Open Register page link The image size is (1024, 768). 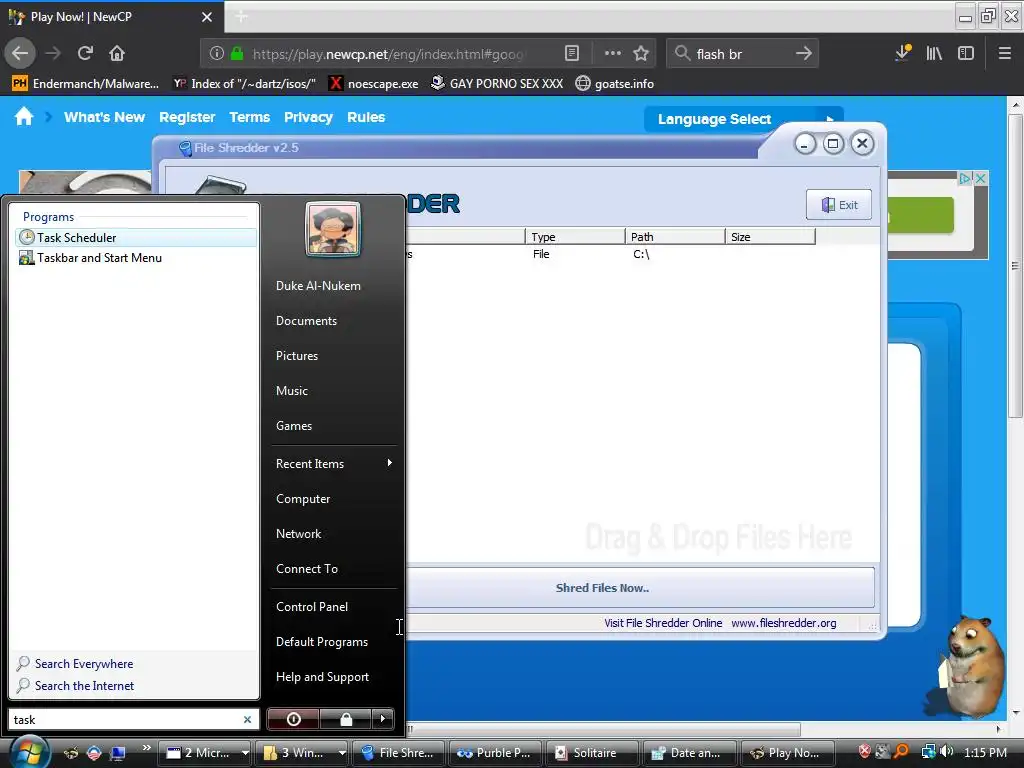187,118
